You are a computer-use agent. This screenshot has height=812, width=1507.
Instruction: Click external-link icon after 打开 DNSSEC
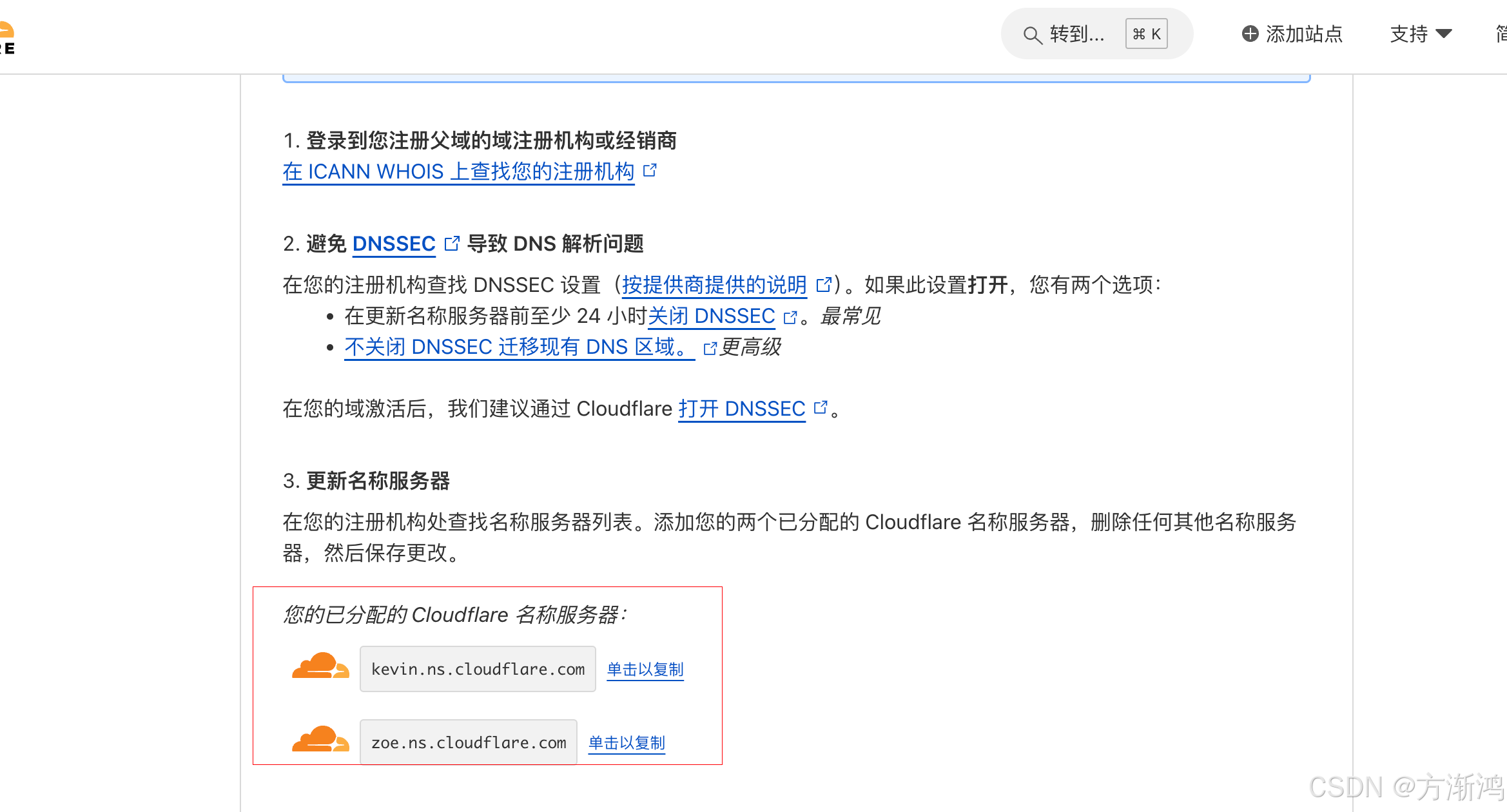tap(820, 407)
